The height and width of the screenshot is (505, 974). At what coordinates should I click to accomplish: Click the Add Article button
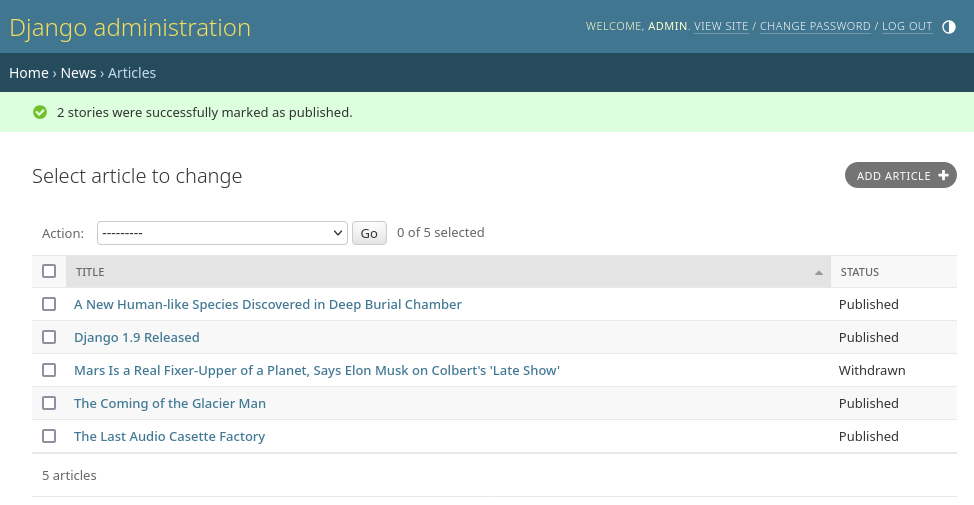pyautogui.click(x=899, y=176)
